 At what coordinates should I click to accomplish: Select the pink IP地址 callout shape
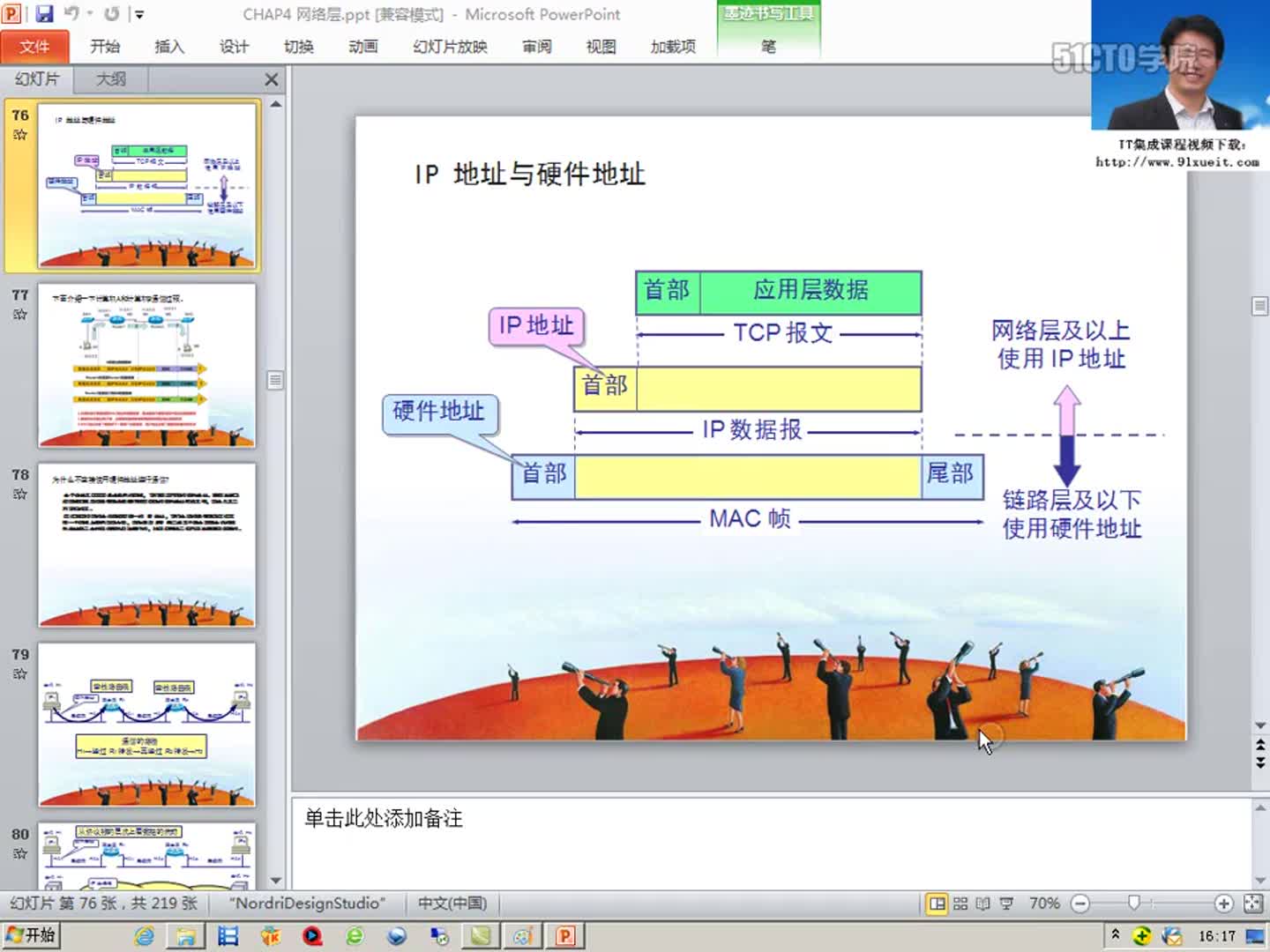536,326
